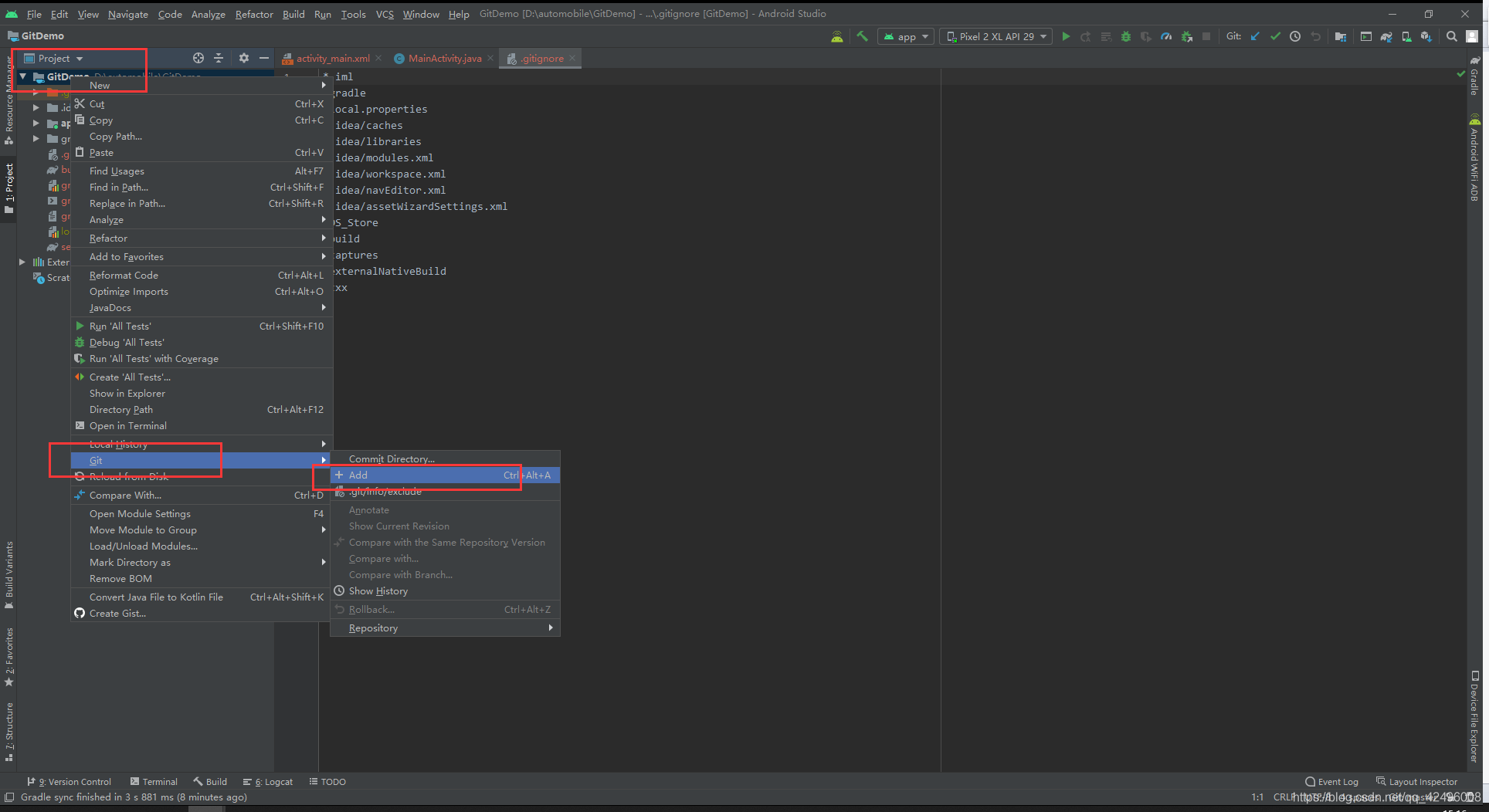This screenshot has width=1489, height=812.
Task: Click Git commit green checkmark icon
Action: pos(1275,36)
